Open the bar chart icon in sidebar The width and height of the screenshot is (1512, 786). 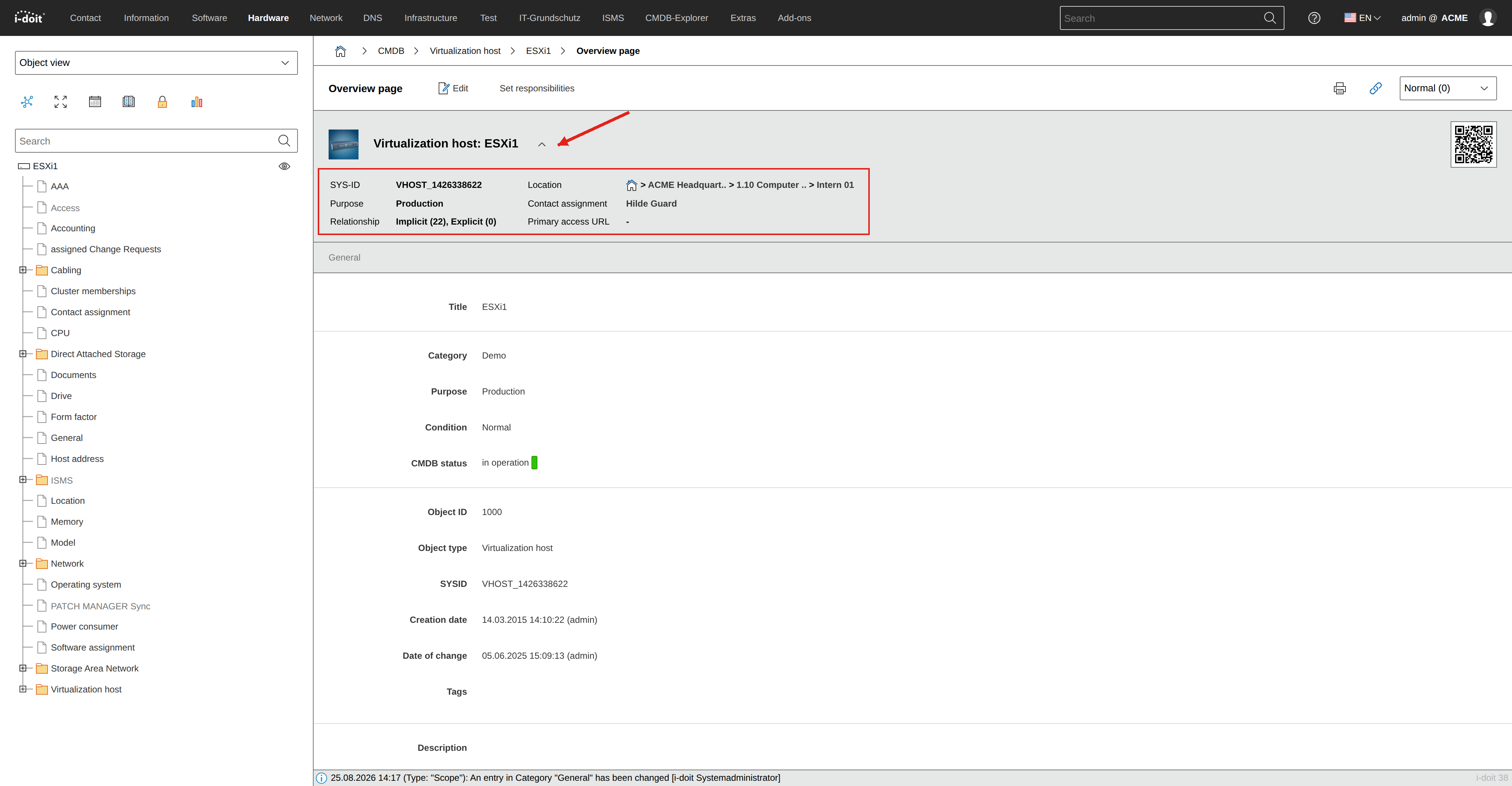(x=196, y=102)
